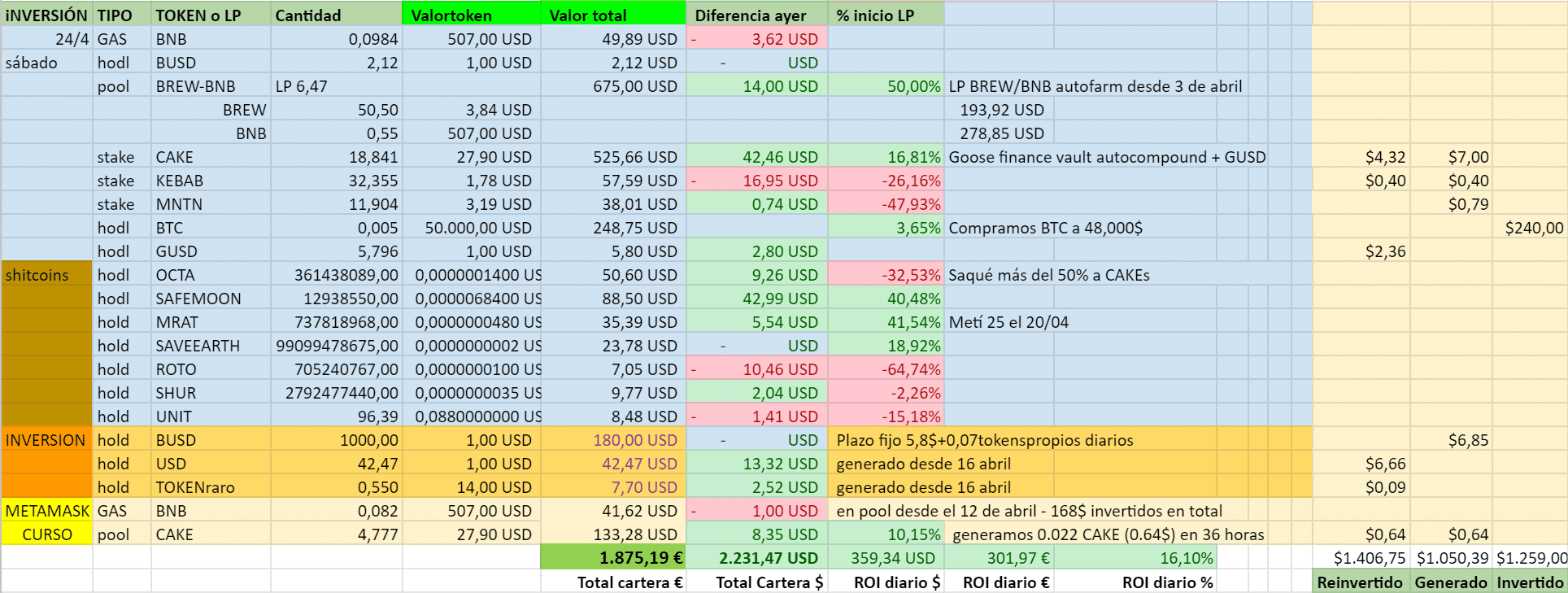Click the '2.231,47 USD' total cell
The image size is (1568, 593).
tap(757, 557)
